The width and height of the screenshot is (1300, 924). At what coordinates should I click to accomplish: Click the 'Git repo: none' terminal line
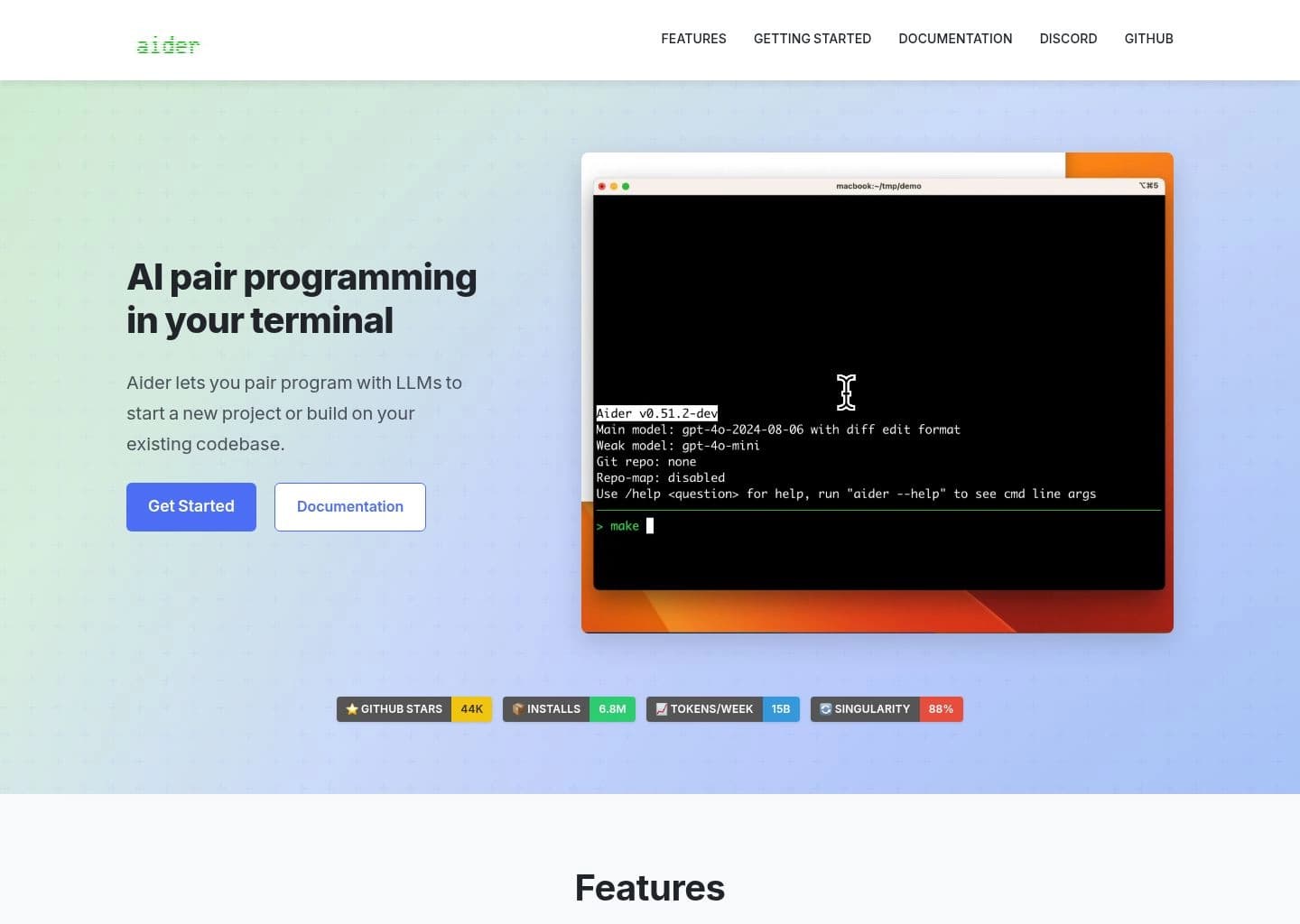646,462
